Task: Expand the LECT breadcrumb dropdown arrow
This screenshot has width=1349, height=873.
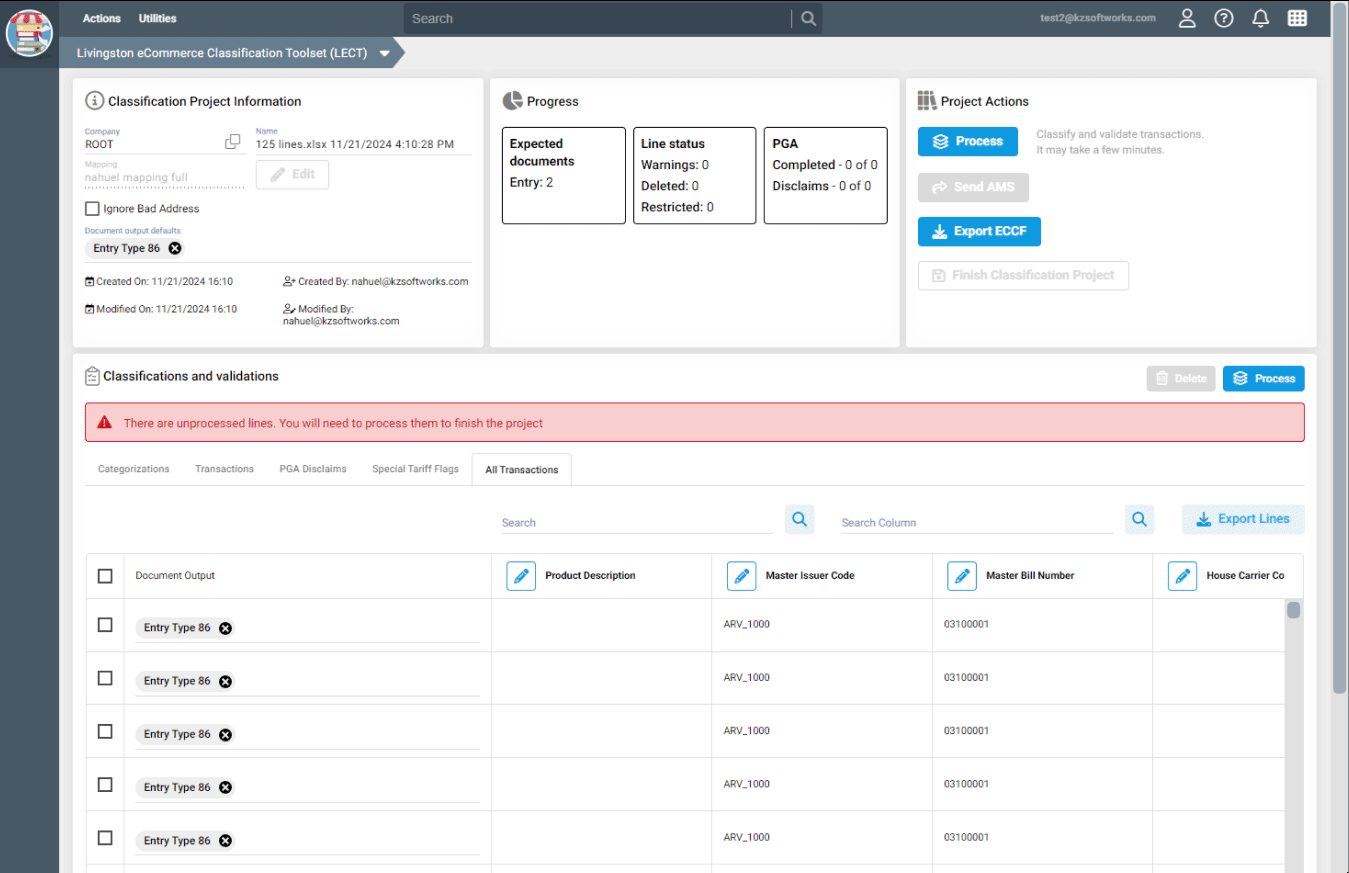Action: click(385, 54)
